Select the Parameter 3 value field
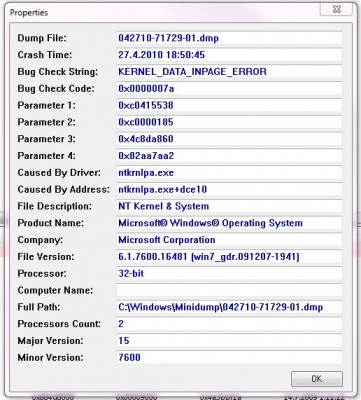Image resolution: width=361 pixels, height=400 pixels. (229, 139)
